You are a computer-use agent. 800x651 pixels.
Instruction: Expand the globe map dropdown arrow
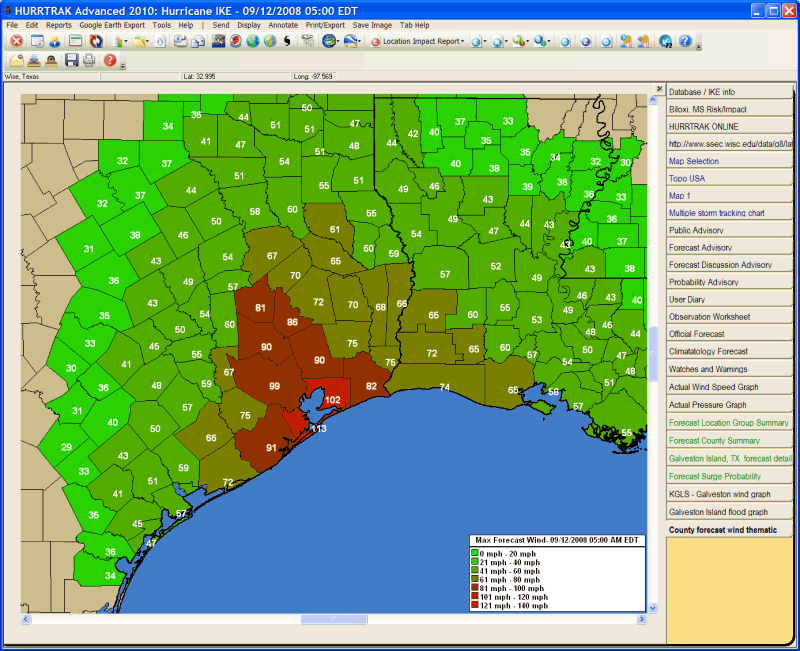pyautogui.click(x=340, y=42)
